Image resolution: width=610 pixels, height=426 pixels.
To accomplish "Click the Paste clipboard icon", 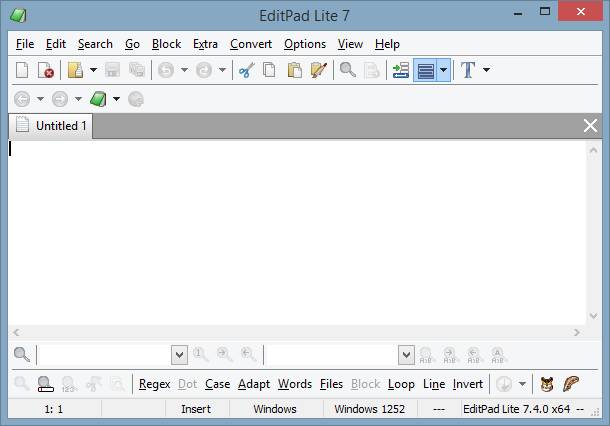I will point(294,70).
